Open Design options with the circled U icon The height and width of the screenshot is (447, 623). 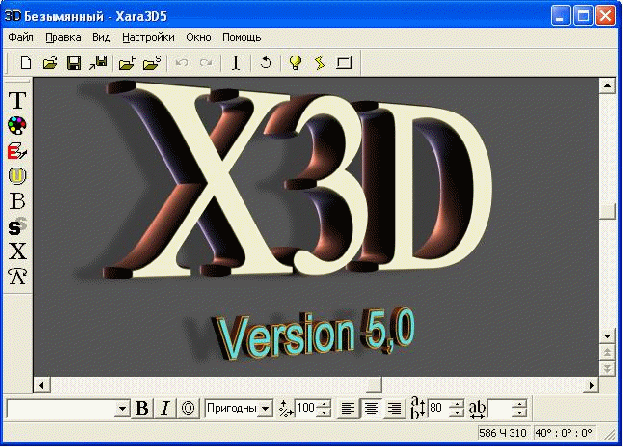point(17,176)
